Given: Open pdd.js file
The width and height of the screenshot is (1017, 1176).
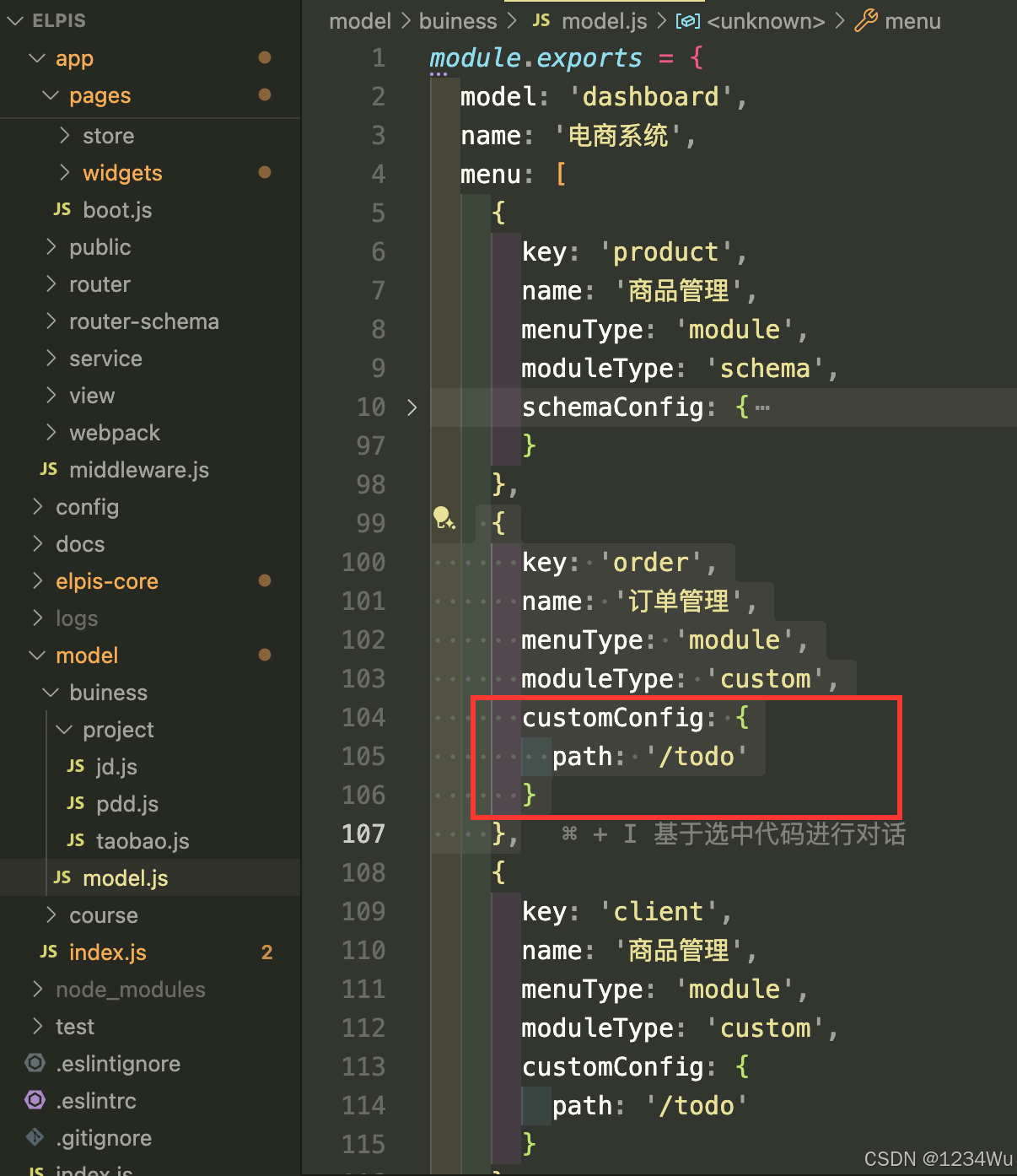Looking at the screenshot, I should click(x=127, y=804).
